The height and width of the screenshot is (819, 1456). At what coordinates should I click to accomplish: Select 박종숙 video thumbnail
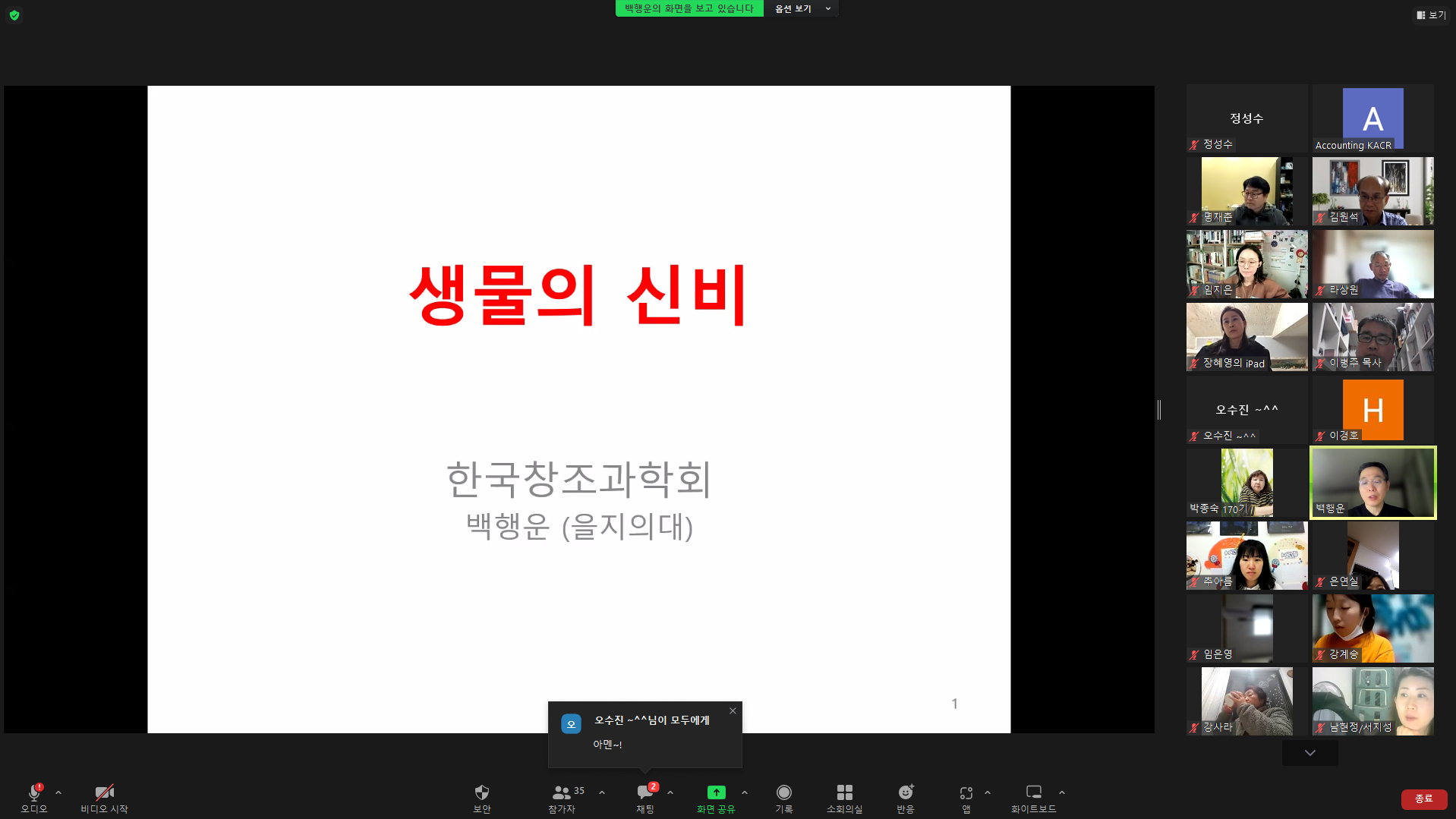(1247, 483)
